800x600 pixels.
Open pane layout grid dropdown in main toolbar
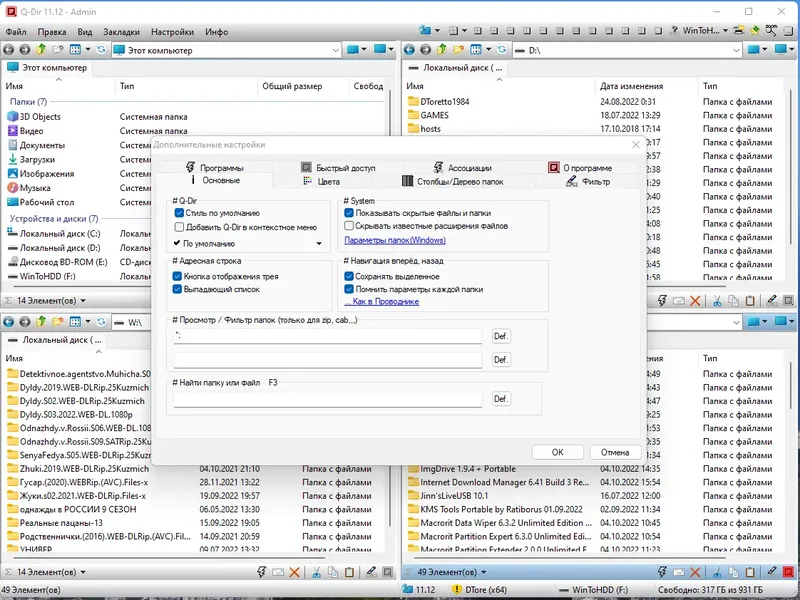[464, 31]
